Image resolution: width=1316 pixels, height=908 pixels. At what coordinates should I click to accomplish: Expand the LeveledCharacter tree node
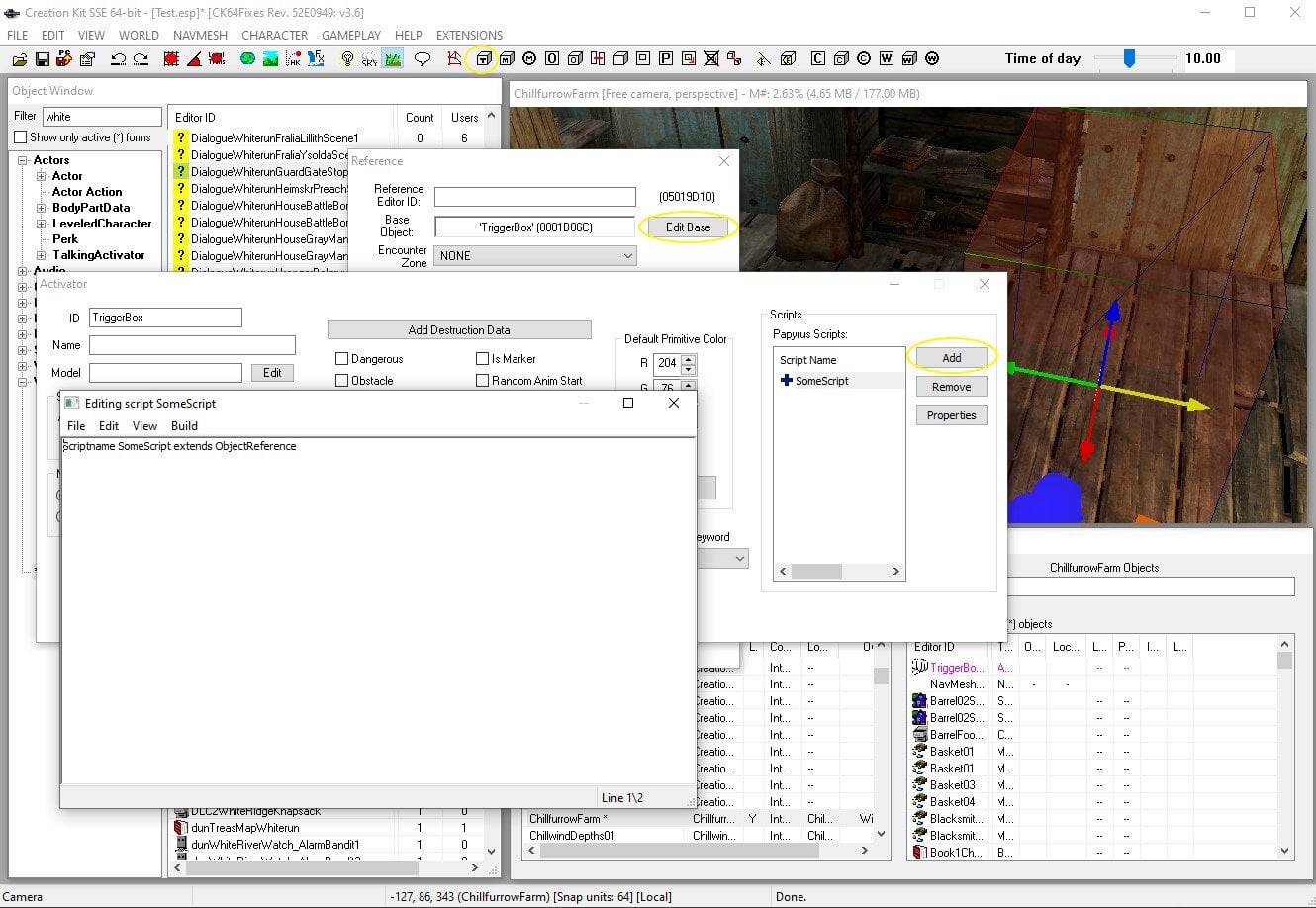coord(42,224)
